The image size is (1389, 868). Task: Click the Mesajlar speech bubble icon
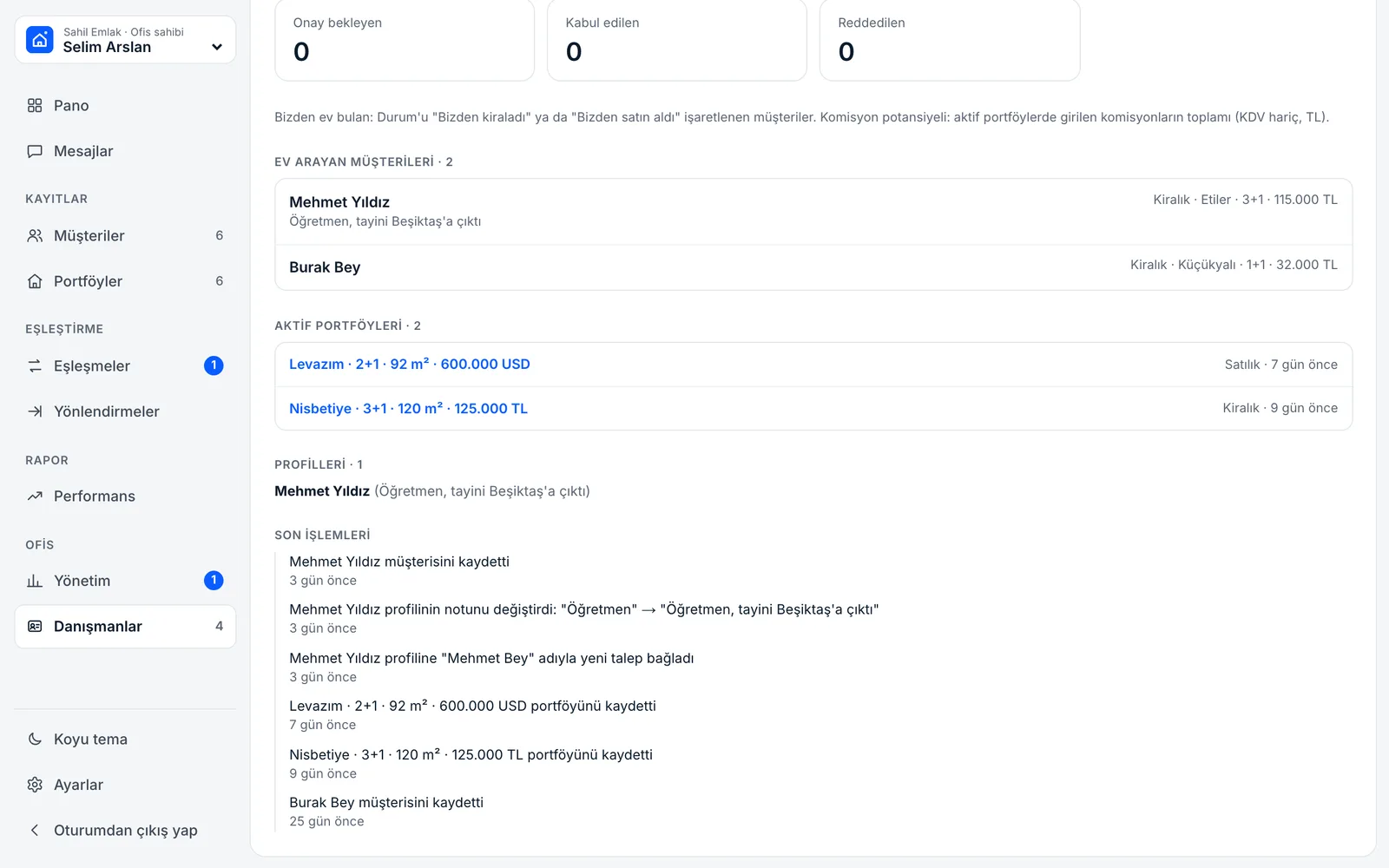click(35, 151)
